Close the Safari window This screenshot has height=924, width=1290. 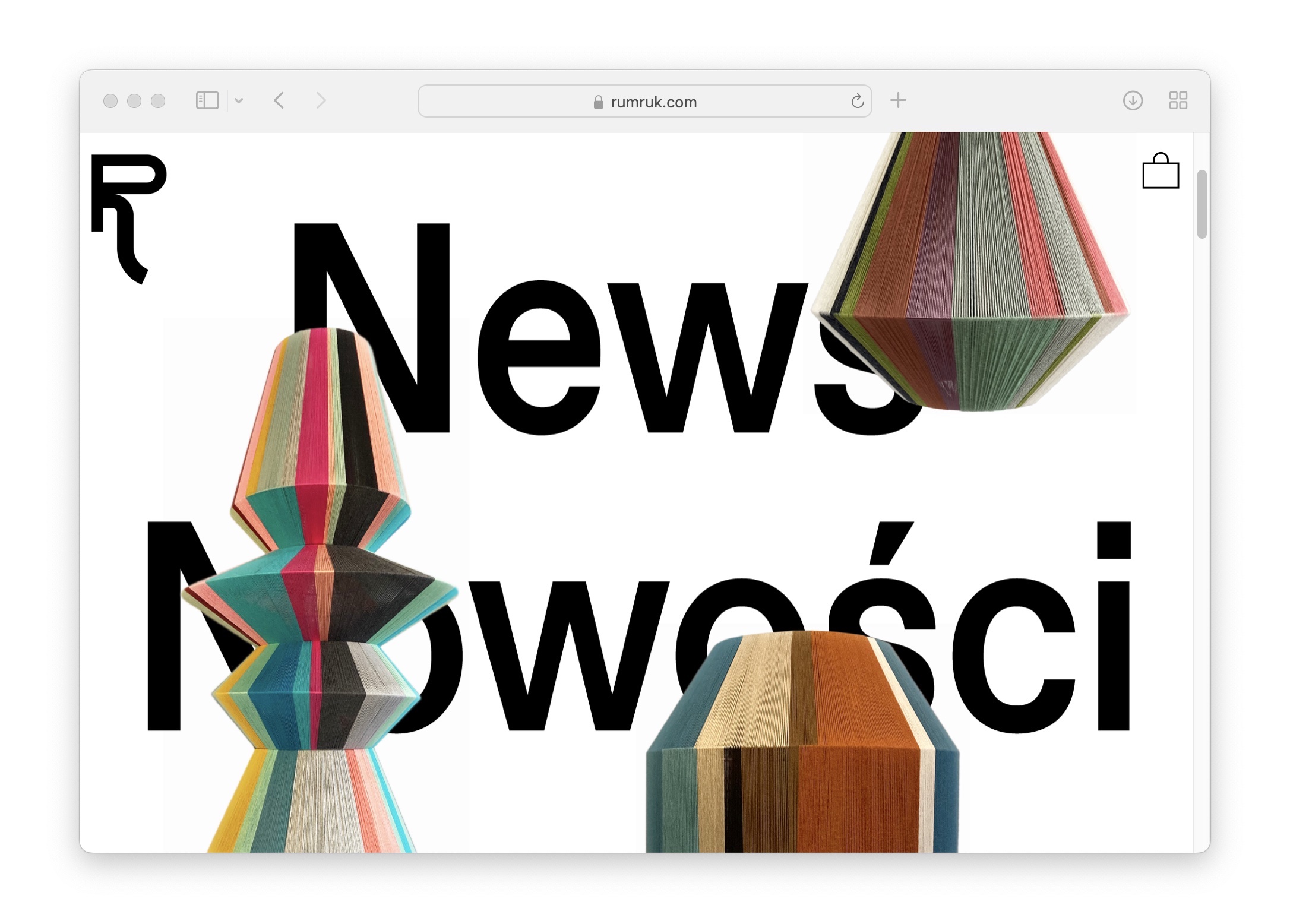(x=110, y=101)
